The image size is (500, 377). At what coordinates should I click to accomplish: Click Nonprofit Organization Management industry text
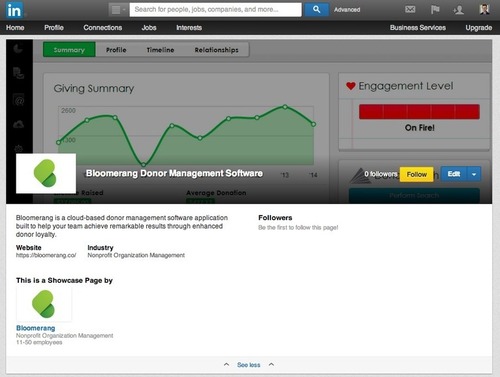point(136,255)
